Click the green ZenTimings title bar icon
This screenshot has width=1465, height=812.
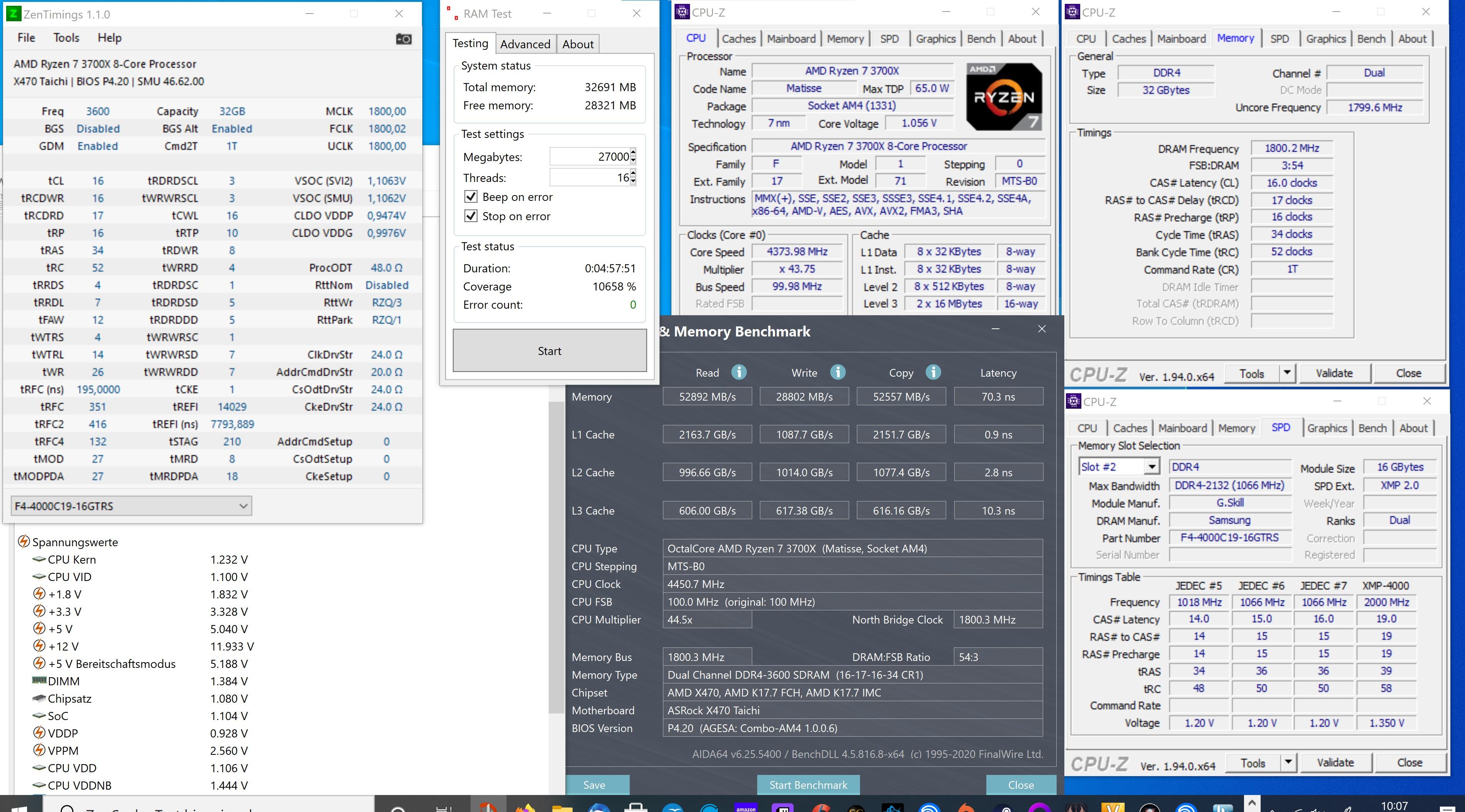(x=14, y=14)
